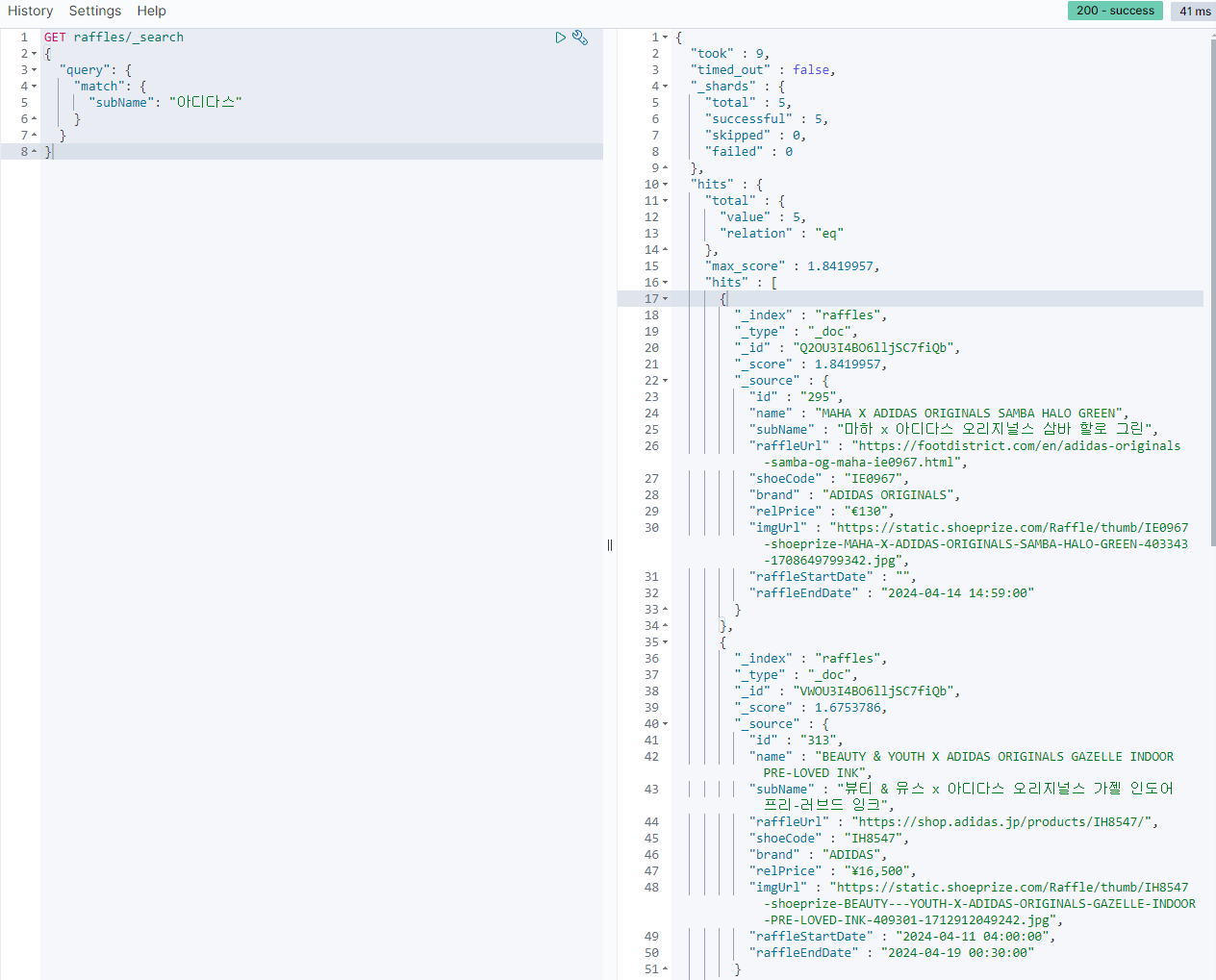The image size is (1216, 980).
Task: Click the "id" : "295" line
Action: pyautogui.click(x=797, y=397)
